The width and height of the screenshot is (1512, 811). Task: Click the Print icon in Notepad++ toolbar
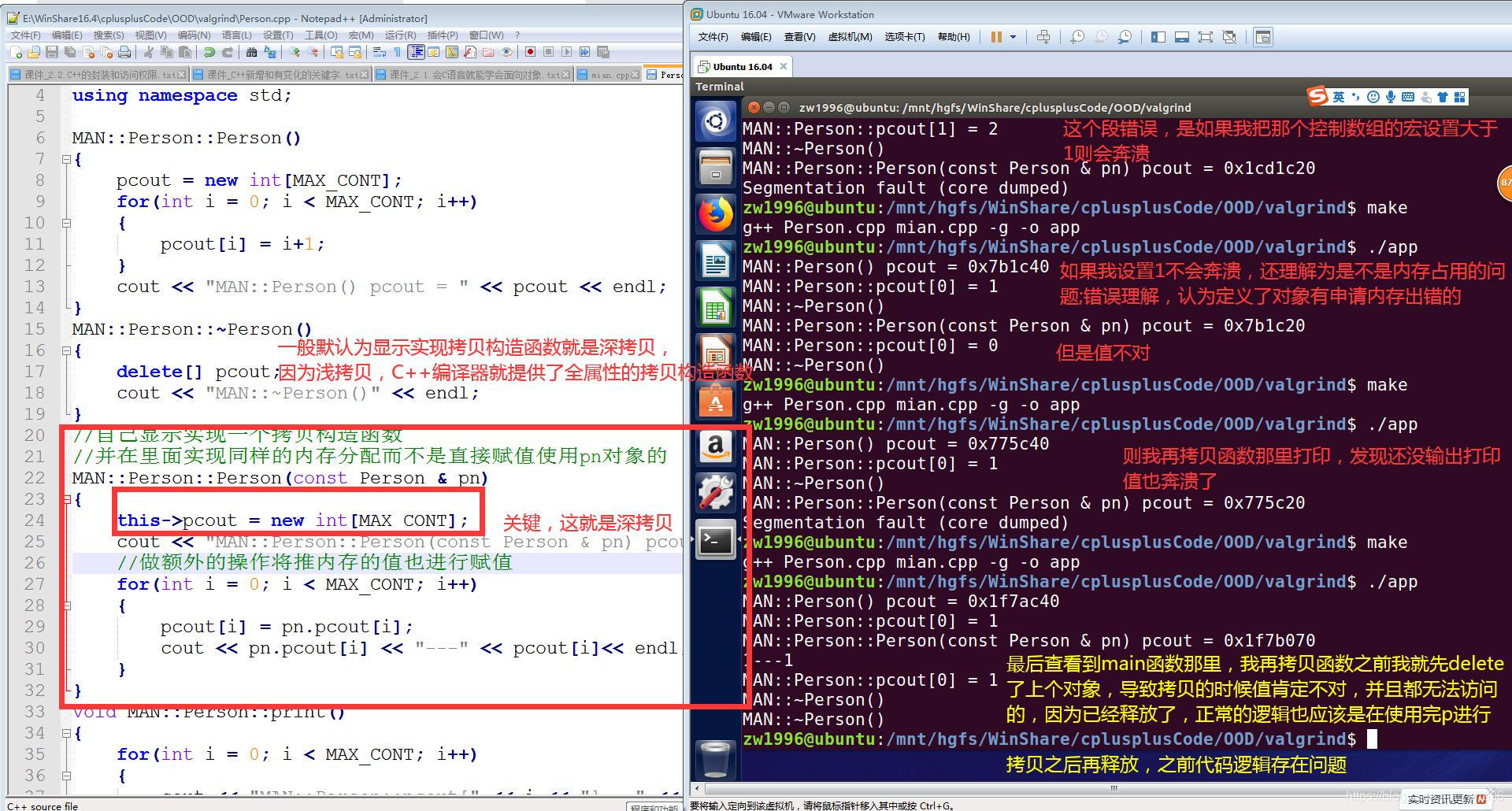(124, 52)
